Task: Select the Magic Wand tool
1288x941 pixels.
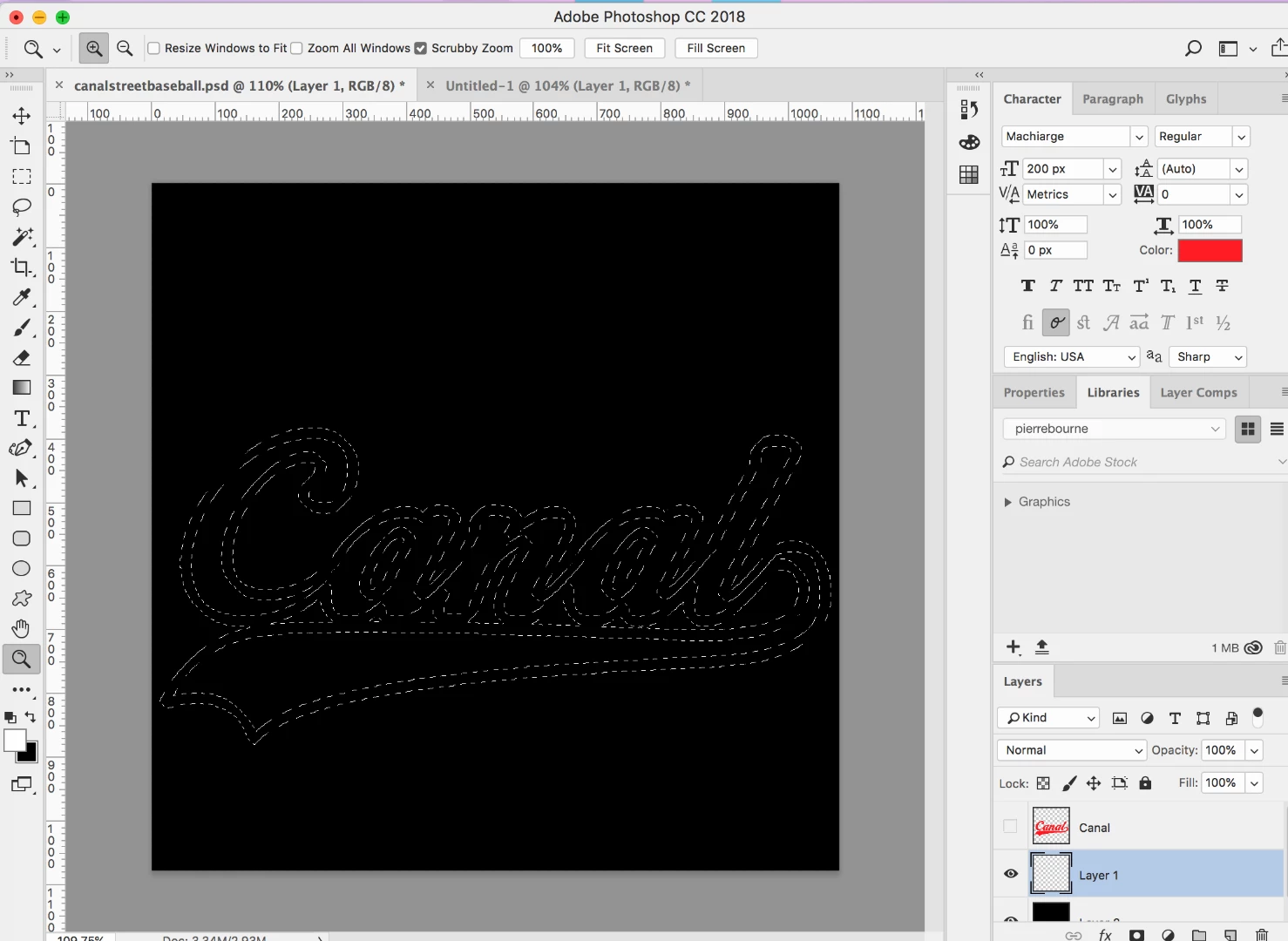Action: (x=22, y=237)
